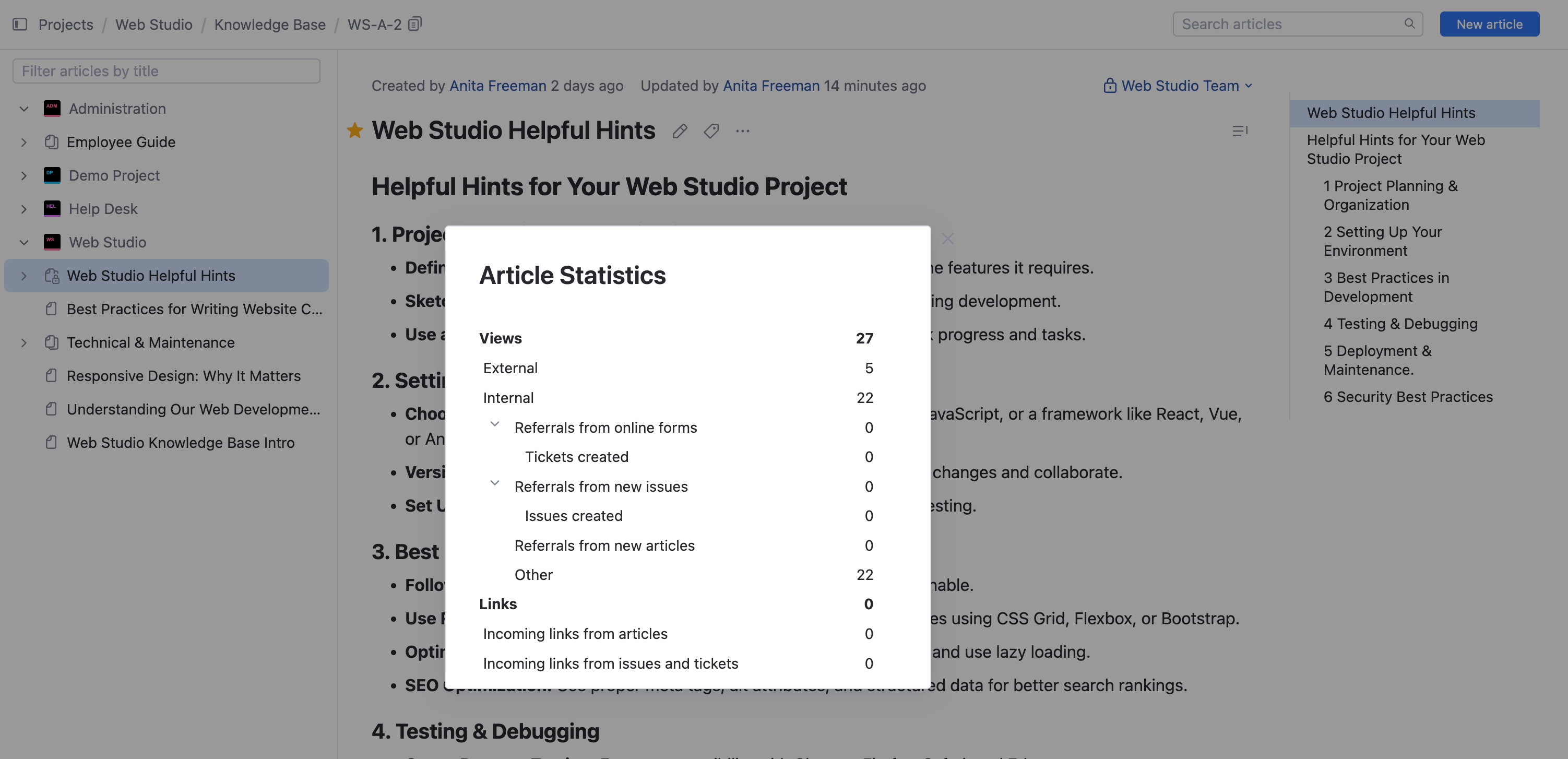Click the tag icon next to title
Screen dimensions: 1568x759
pos(711,131)
